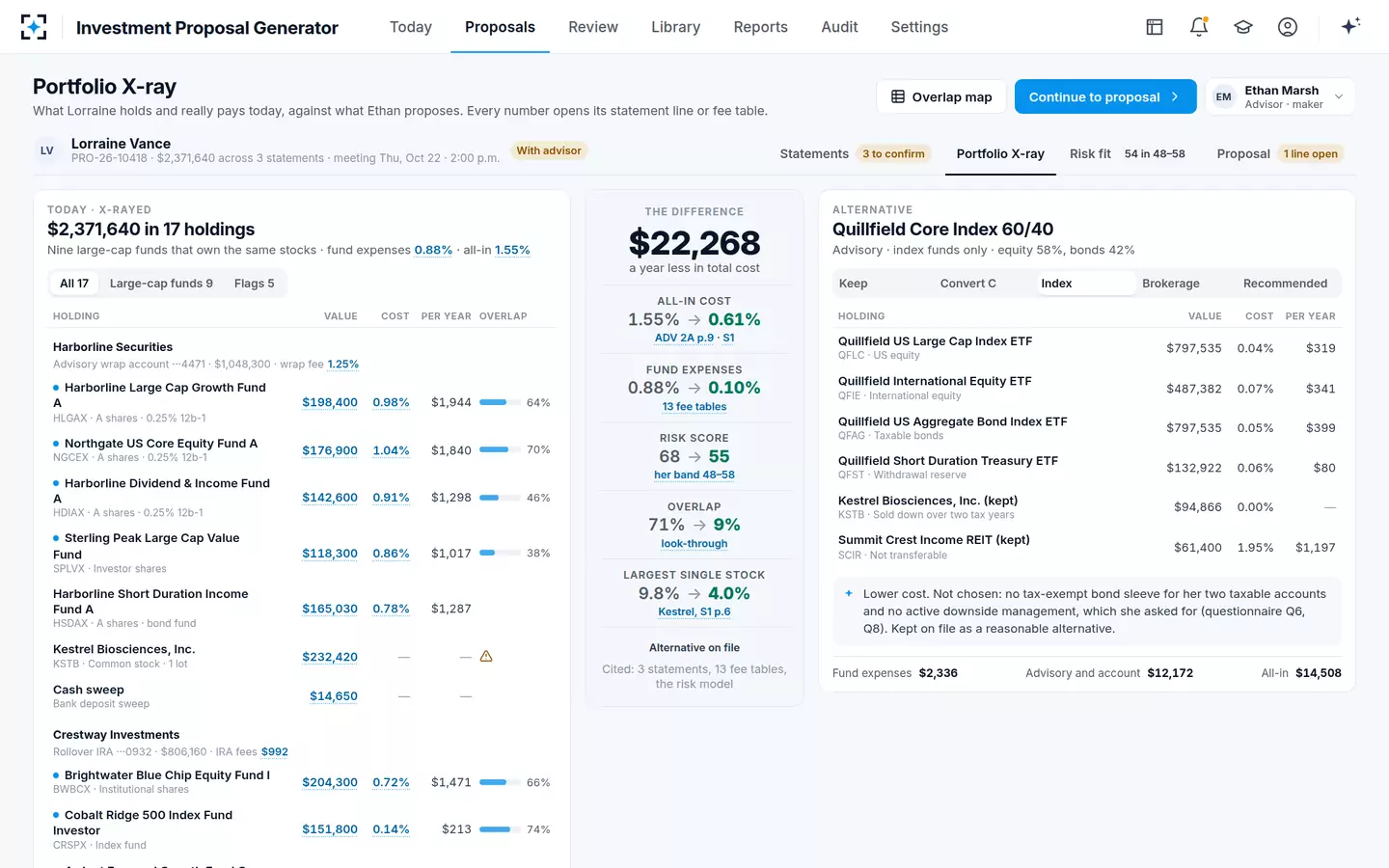The height and width of the screenshot is (868, 1389).
Task: Open the Review tab
Action: [593, 27]
